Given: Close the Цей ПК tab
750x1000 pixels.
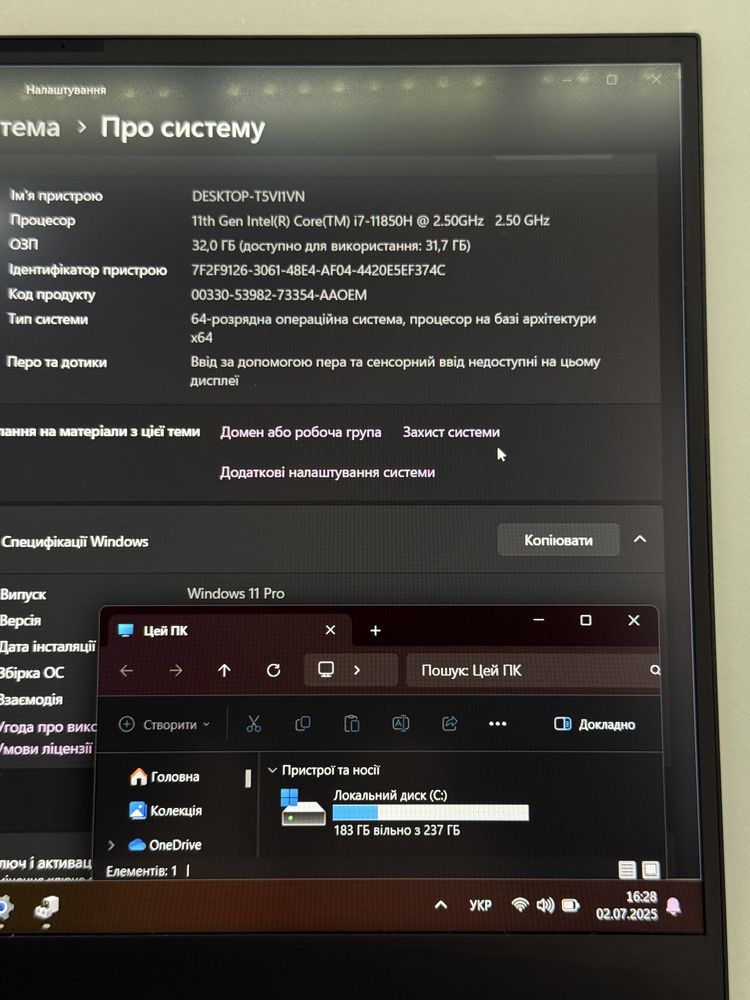Looking at the screenshot, I should pos(330,630).
